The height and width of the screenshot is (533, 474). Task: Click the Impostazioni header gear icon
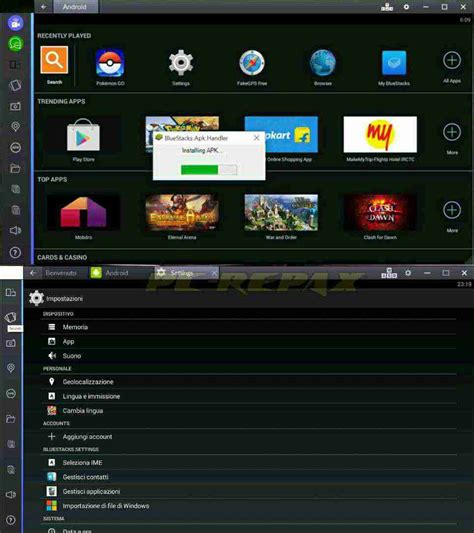click(36, 298)
